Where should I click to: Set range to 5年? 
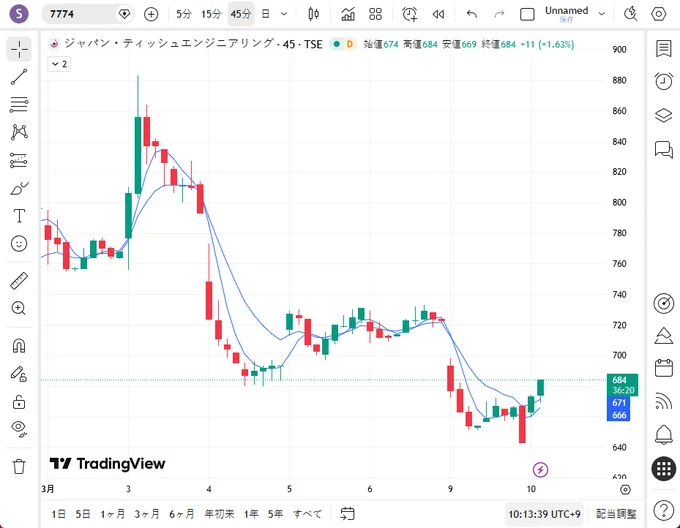coord(275,514)
